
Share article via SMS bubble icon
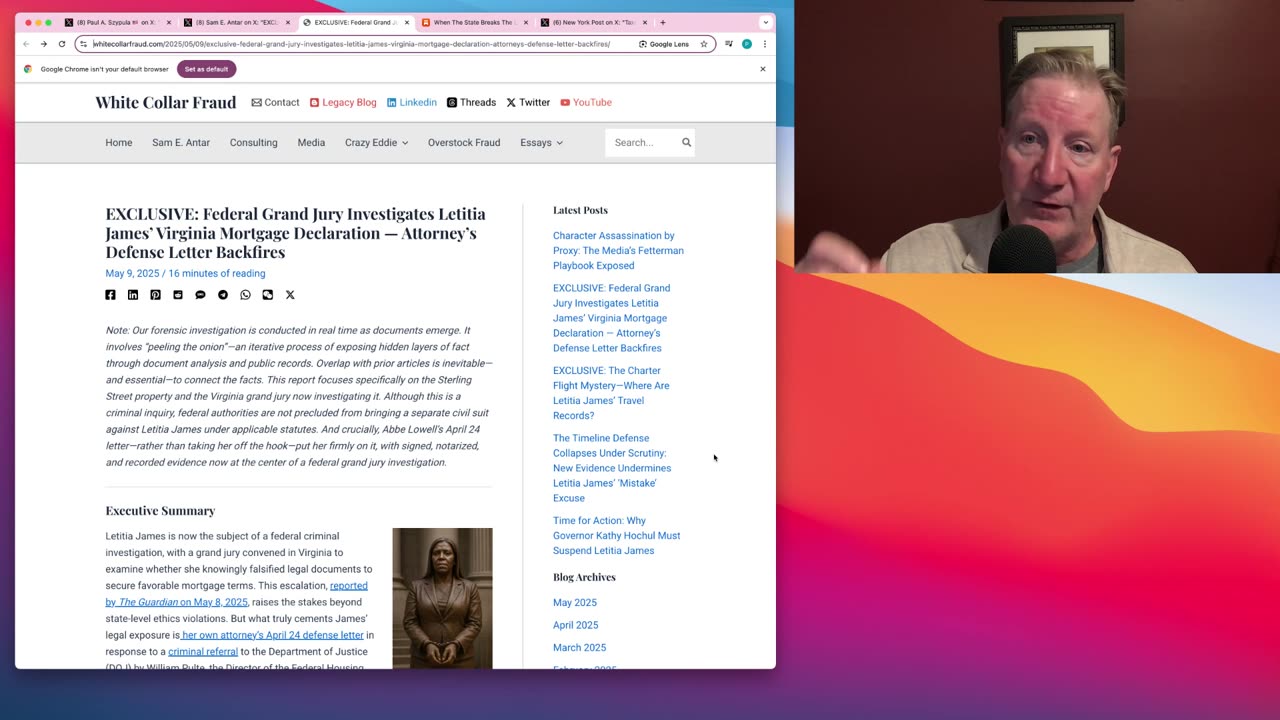(200, 295)
